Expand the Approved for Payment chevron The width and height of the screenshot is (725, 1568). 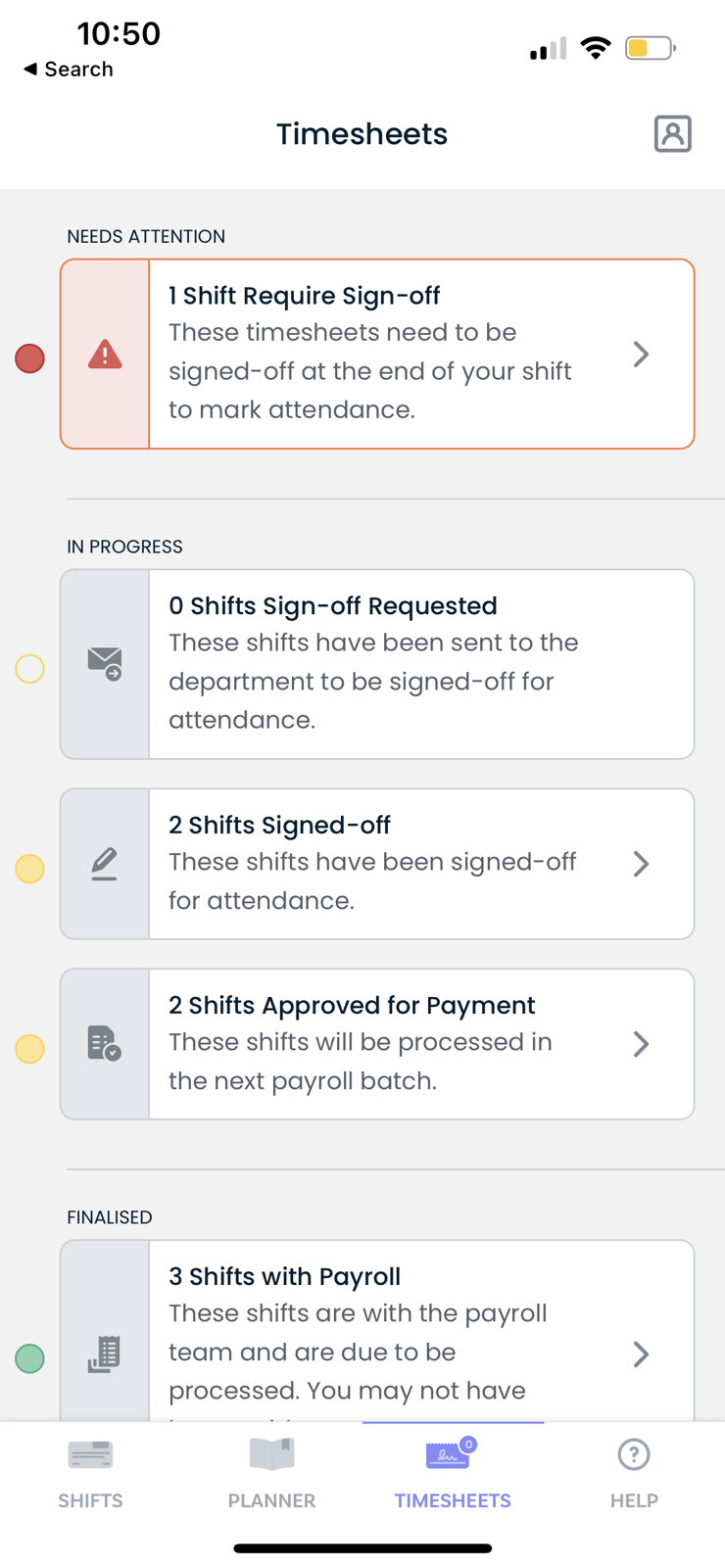coord(641,1044)
